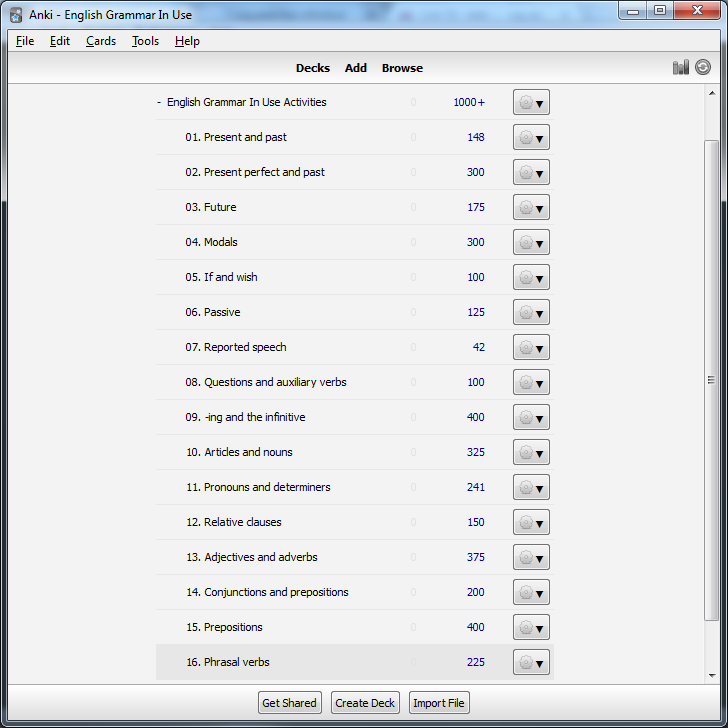
Task: Select deck 10. Articles and nouns
Action: pos(239,452)
